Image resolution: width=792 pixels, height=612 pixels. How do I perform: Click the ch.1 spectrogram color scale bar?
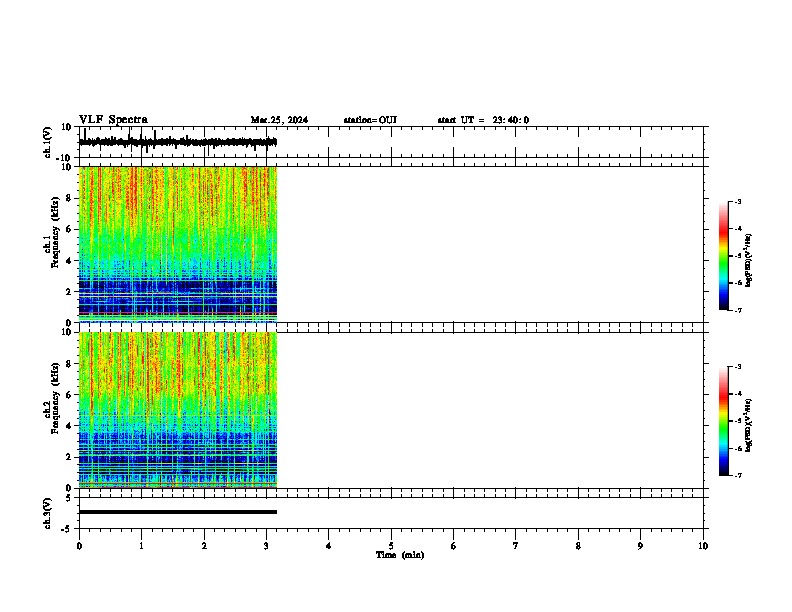pyautogui.click(x=723, y=255)
